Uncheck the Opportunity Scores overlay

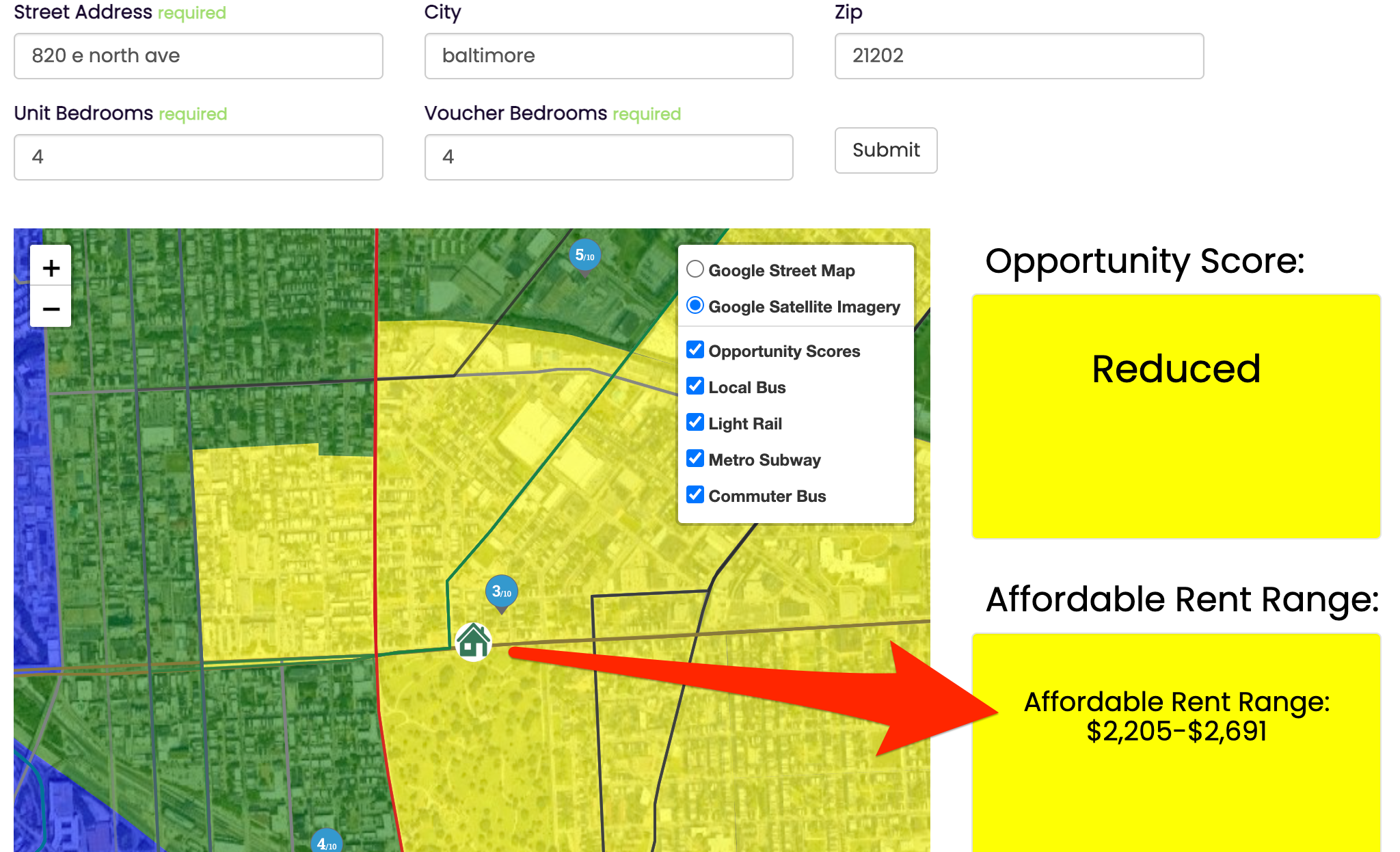pyautogui.click(x=695, y=350)
